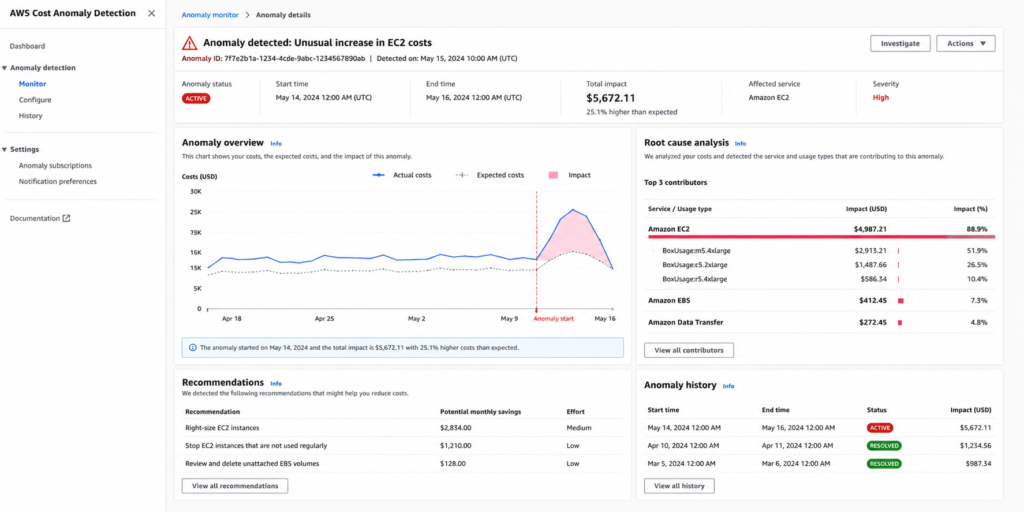Click the Expected costs legend marker
The height and width of the screenshot is (512, 1024).
(x=463, y=175)
